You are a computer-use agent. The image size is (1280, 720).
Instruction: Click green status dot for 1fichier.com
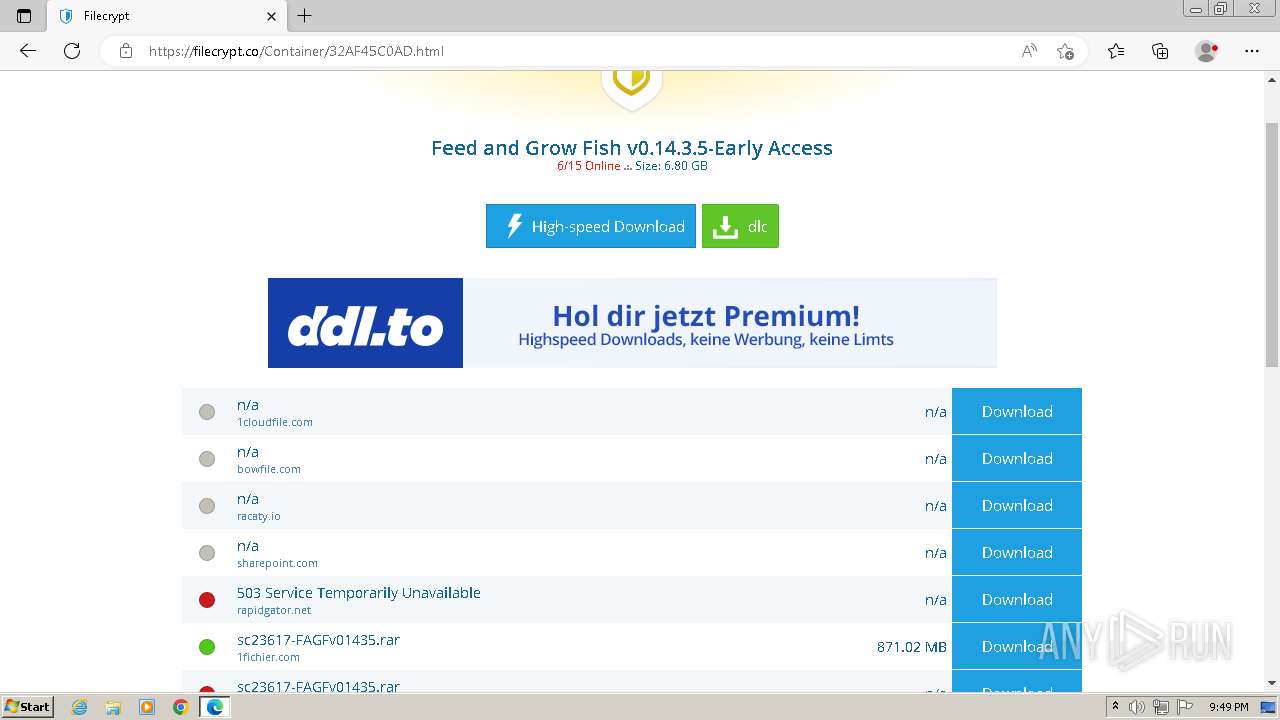[x=207, y=647]
